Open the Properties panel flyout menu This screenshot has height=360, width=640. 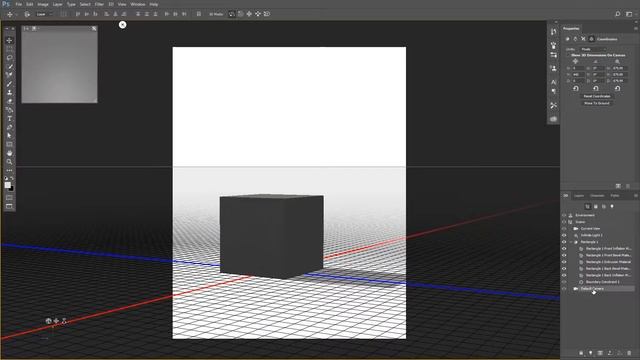pyautogui.click(x=636, y=28)
